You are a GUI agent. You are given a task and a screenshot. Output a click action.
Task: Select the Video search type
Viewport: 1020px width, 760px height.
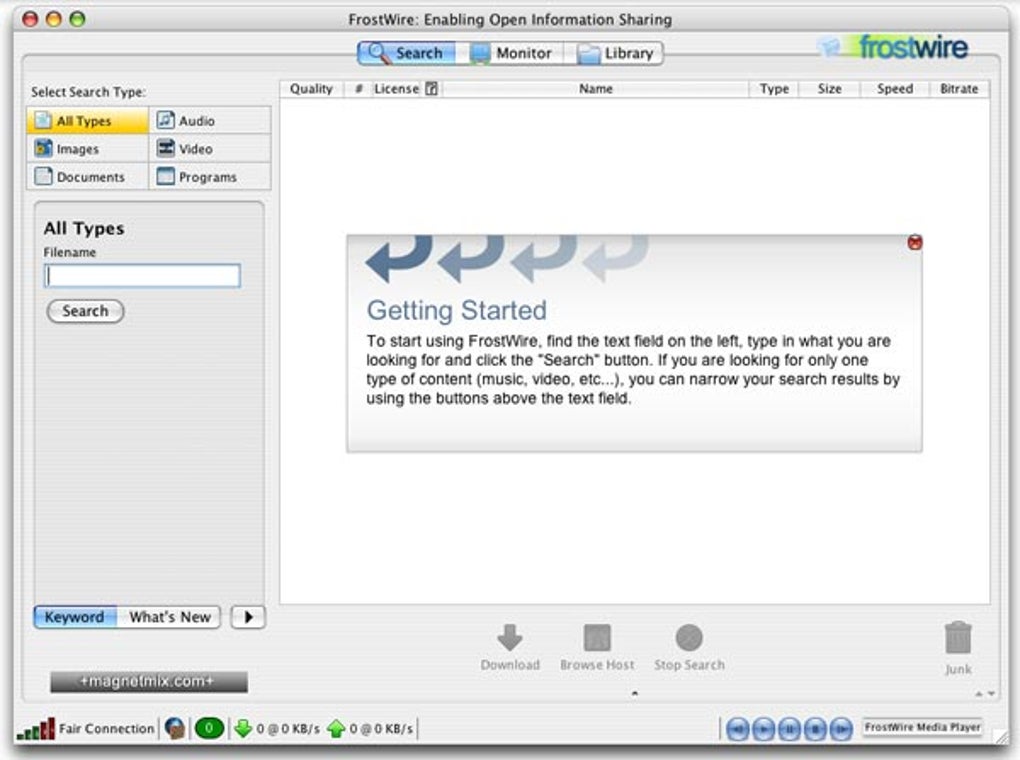[210, 149]
